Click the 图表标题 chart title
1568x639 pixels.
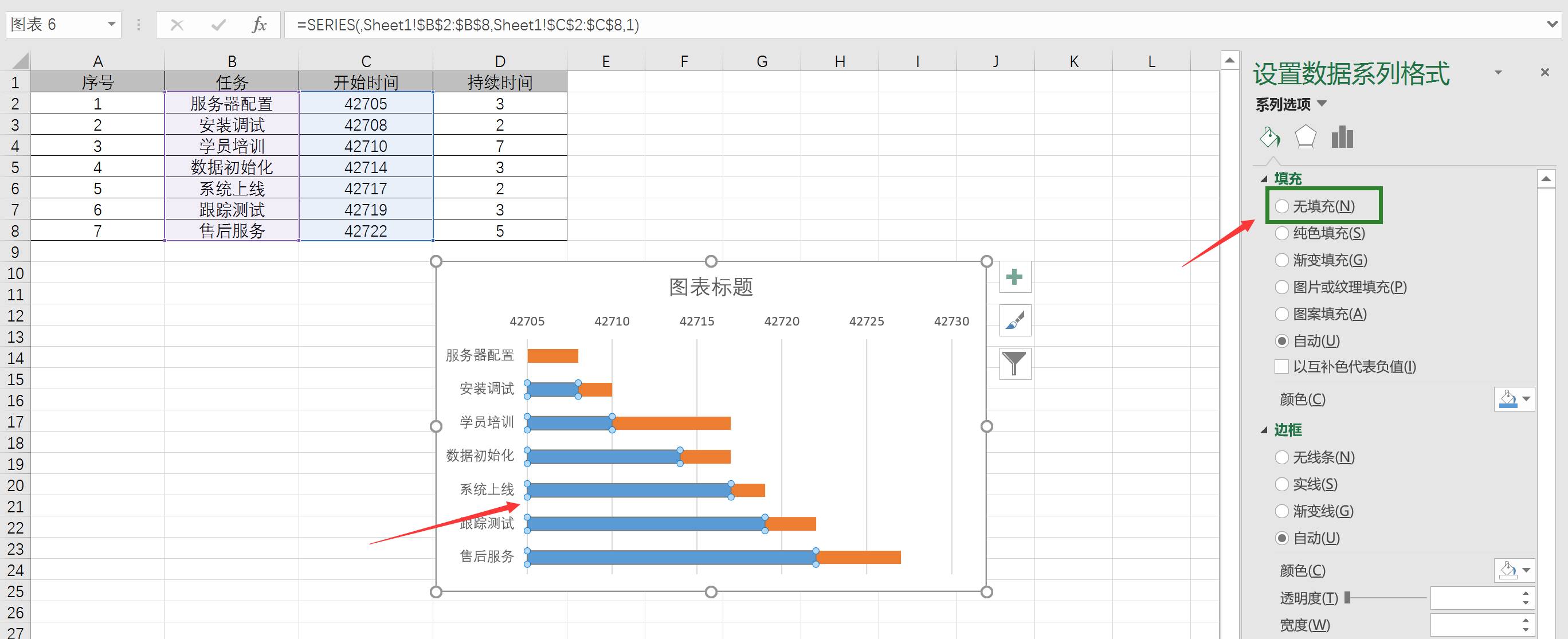pyautogui.click(x=711, y=287)
